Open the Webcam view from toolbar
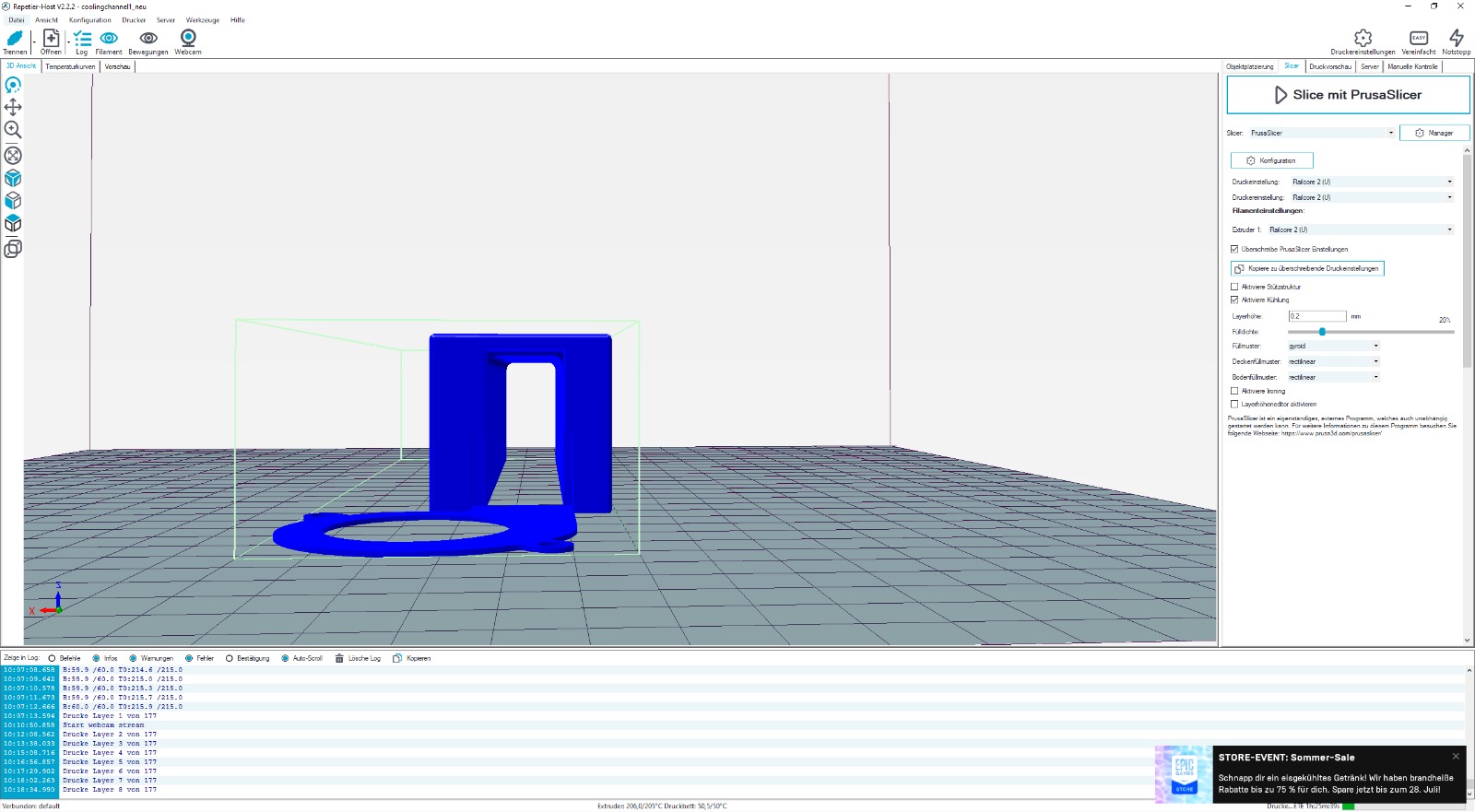This screenshot has width=1475, height=812. click(x=188, y=38)
